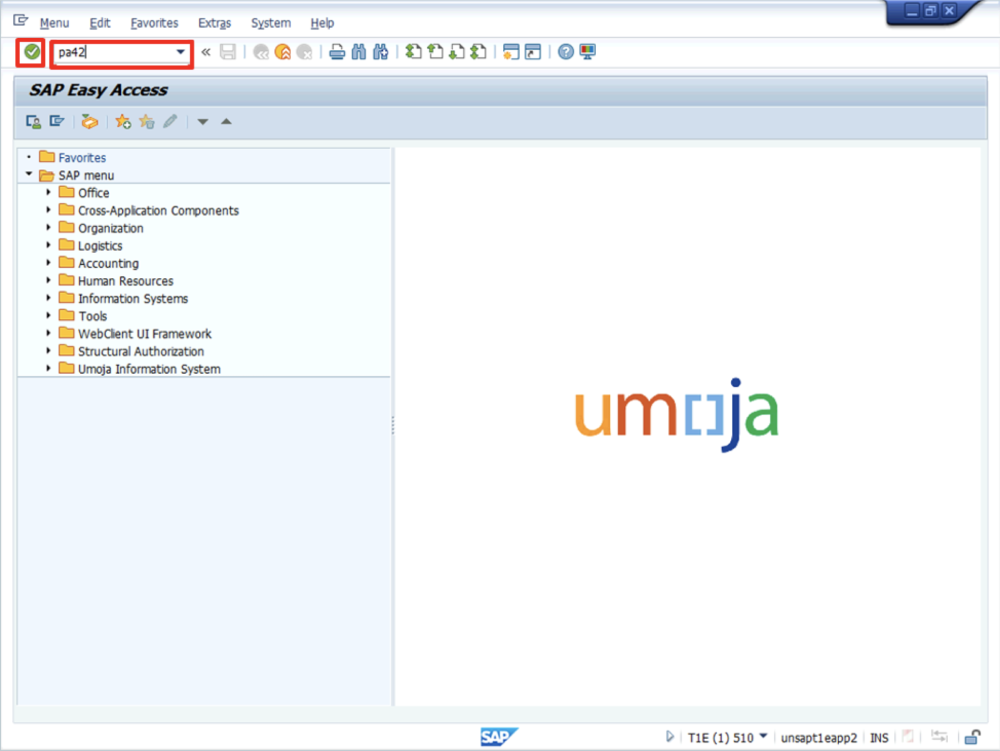Click the Back arrow button
Viewport: 1000px width, 751px height.
(x=260, y=51)
